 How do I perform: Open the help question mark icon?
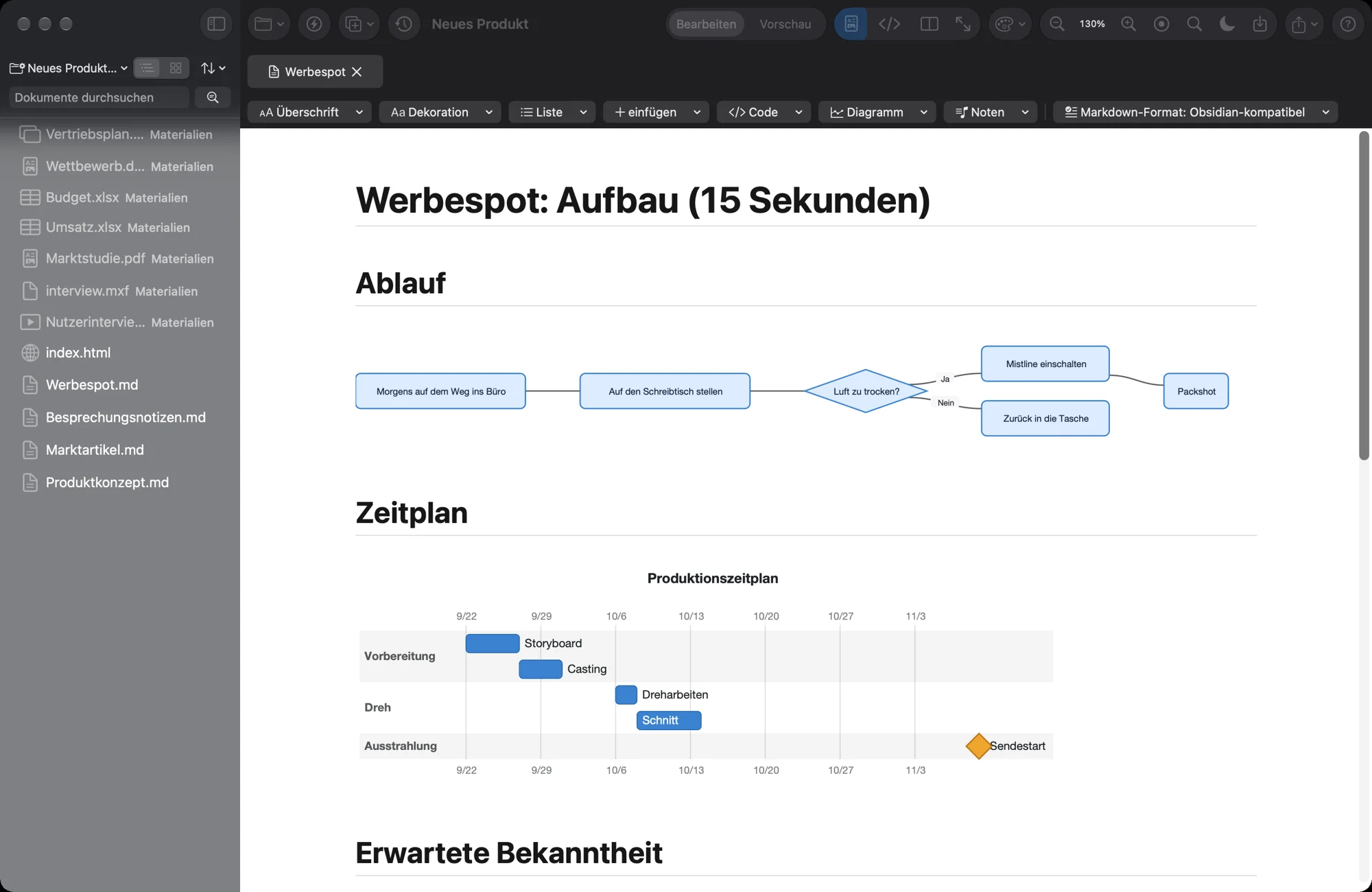(x=1348, y=24)
